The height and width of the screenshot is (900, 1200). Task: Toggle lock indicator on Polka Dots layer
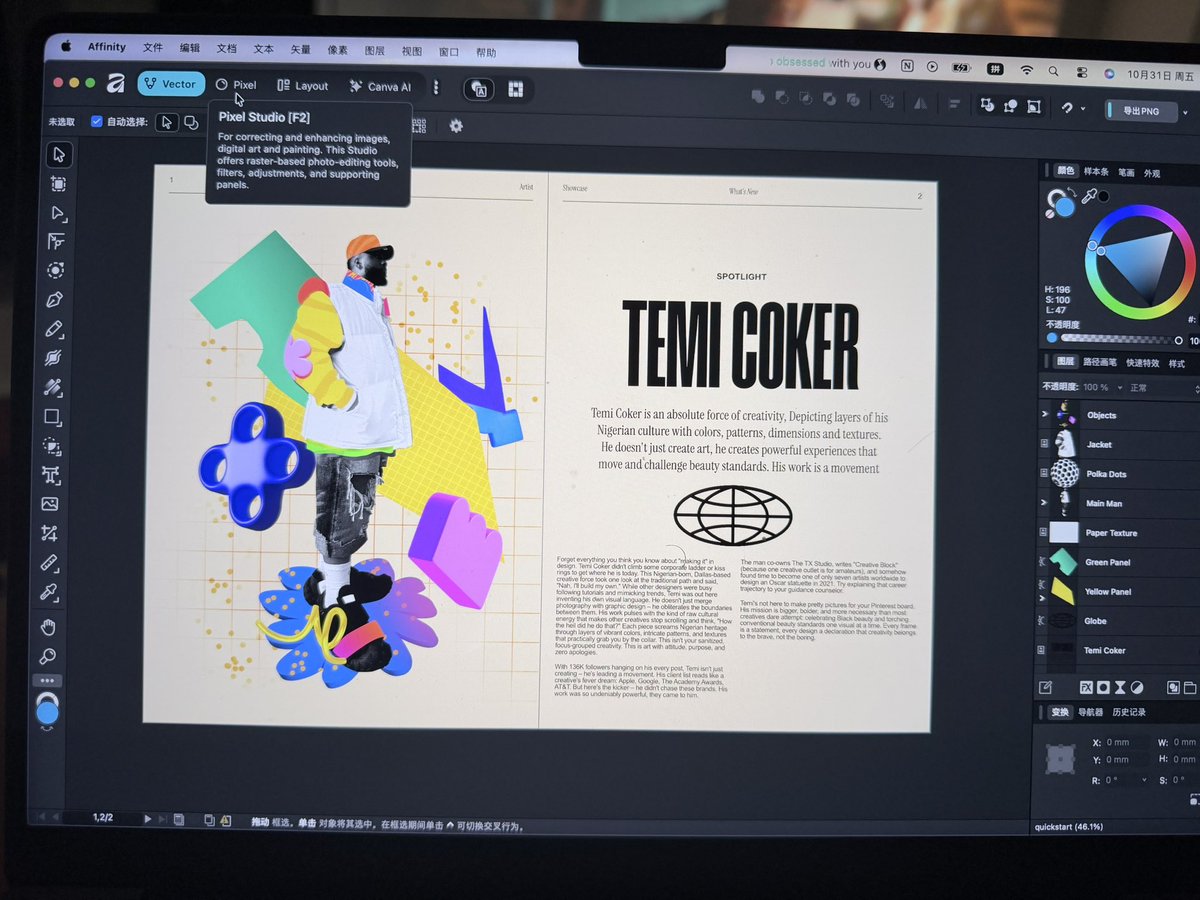1044,473
